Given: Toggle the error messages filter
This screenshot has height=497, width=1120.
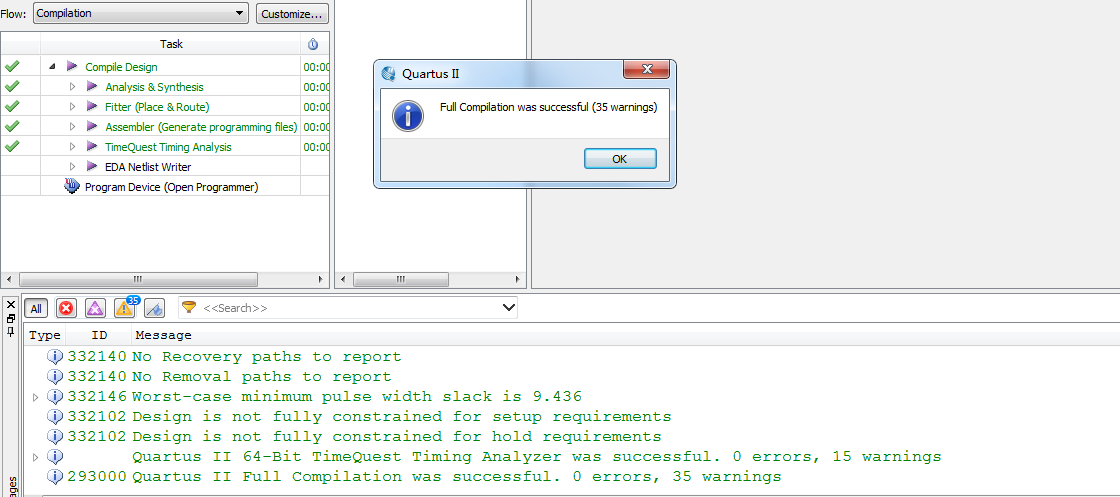Looking at the screenshot, I should click(x=66, y=308).
